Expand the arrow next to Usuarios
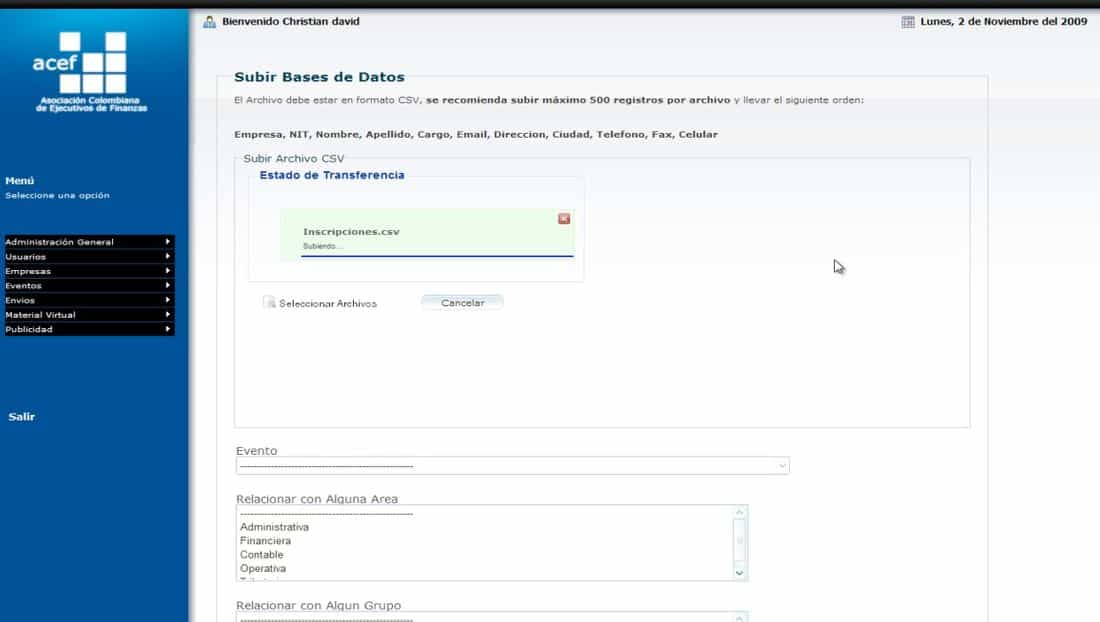Viewport: 1100px width, 622px height. coord(168,256)
